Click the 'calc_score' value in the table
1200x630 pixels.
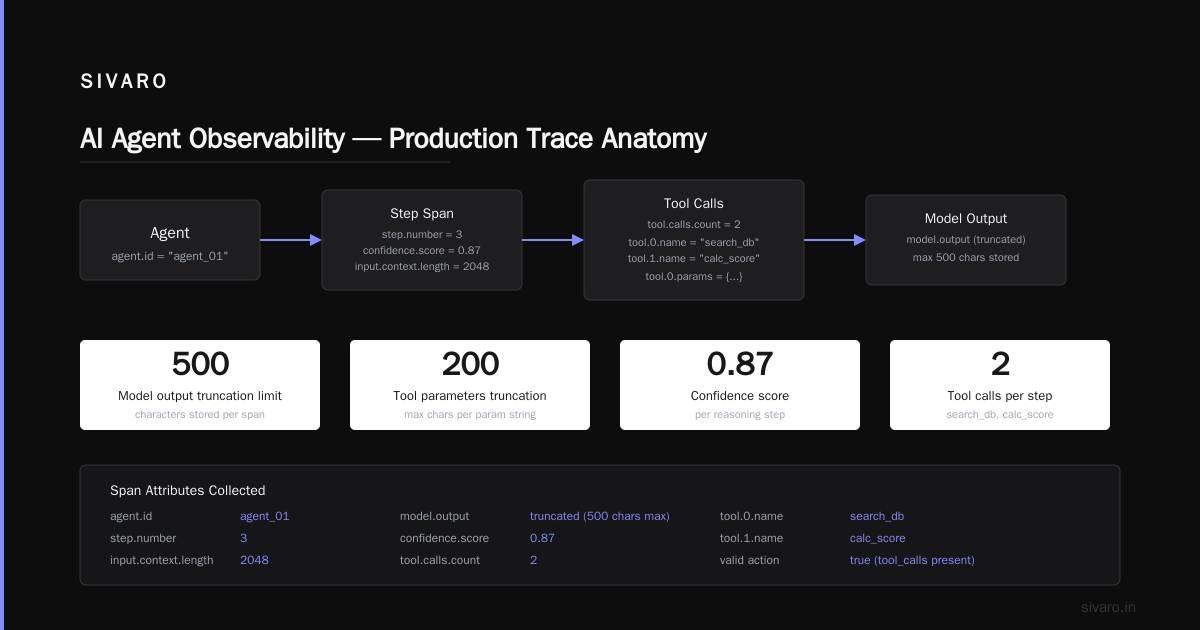click(878, 538)
